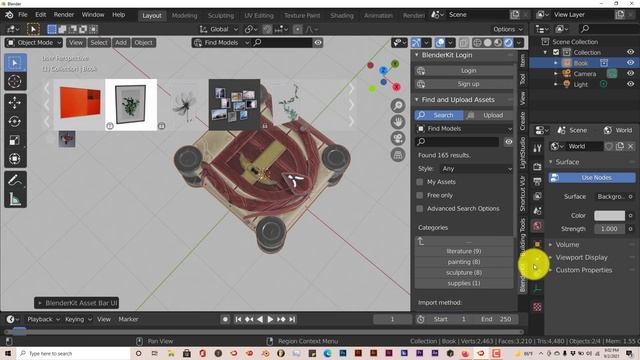Select the sculpture (8) category
The height and width of the screenshot is (360, 640).
coord(464,273)
